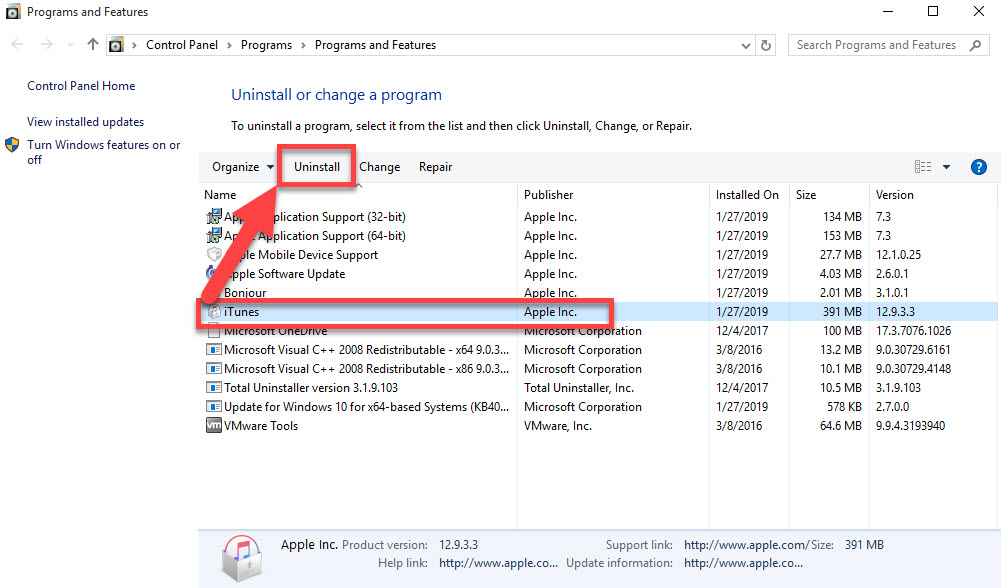This screenshot has width=1001, height=588.
Task: Click VMware, Inc. publisher cell
Action: [x=557, y=426]
